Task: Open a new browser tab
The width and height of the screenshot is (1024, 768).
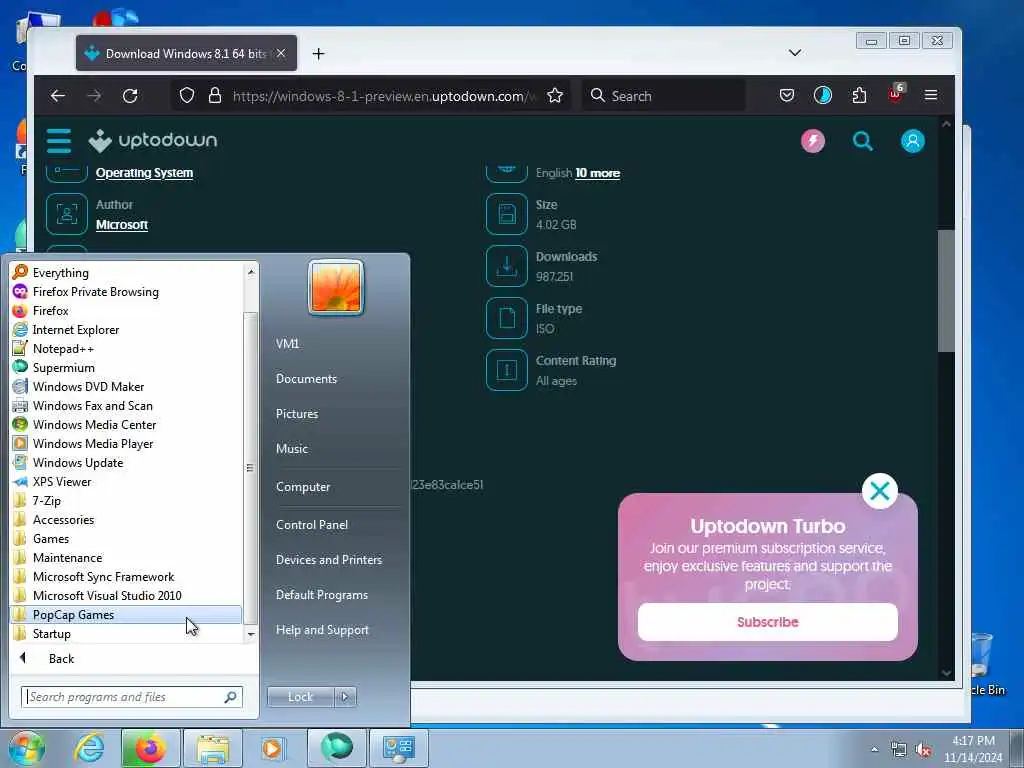Action: (x=319, y=54)
